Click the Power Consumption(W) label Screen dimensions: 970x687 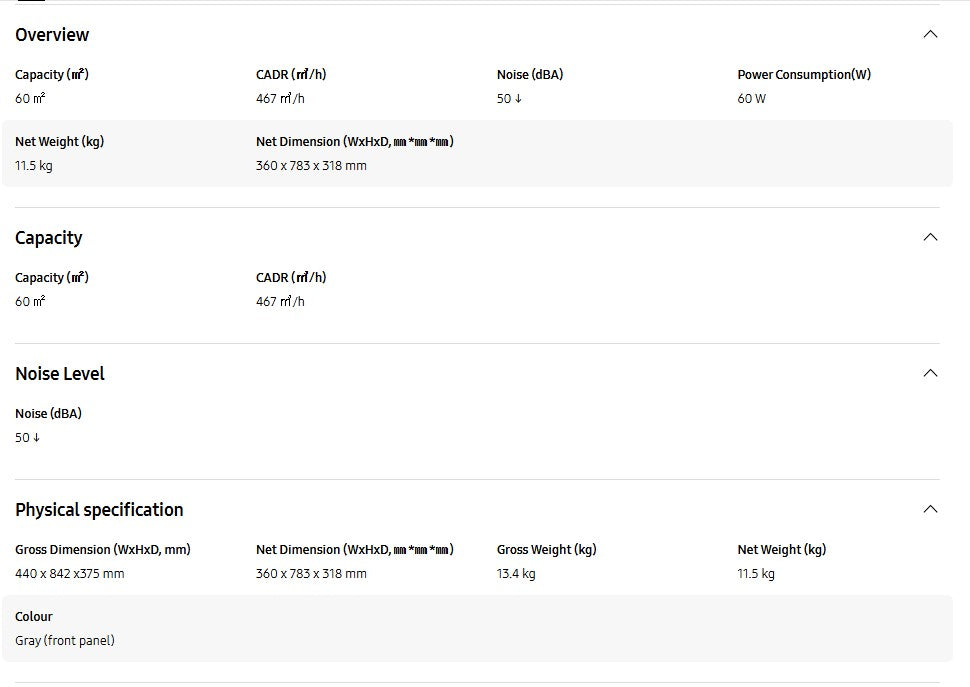coord(804,75)
